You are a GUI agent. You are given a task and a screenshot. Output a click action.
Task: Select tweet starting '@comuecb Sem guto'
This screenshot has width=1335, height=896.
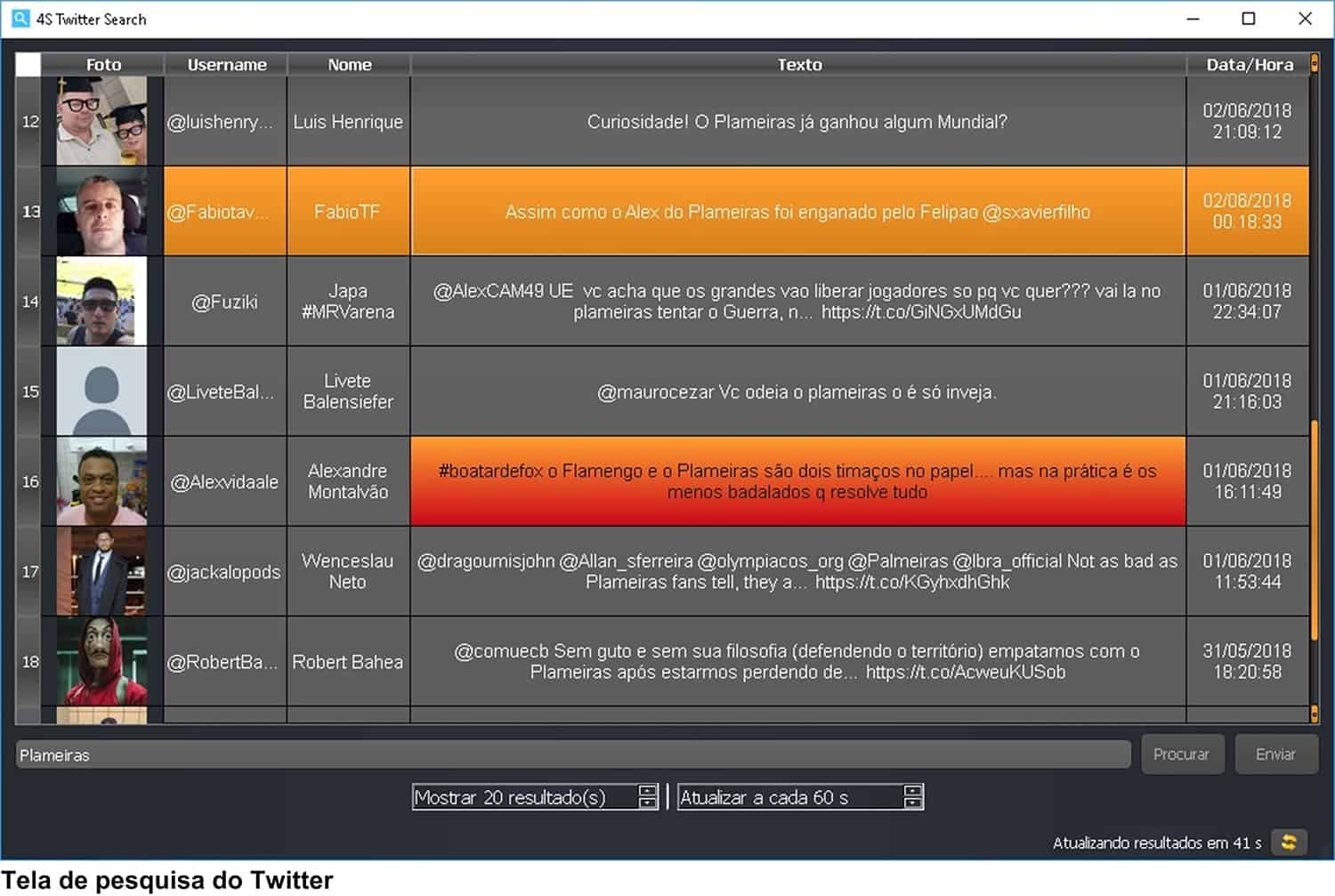point(798,662)
